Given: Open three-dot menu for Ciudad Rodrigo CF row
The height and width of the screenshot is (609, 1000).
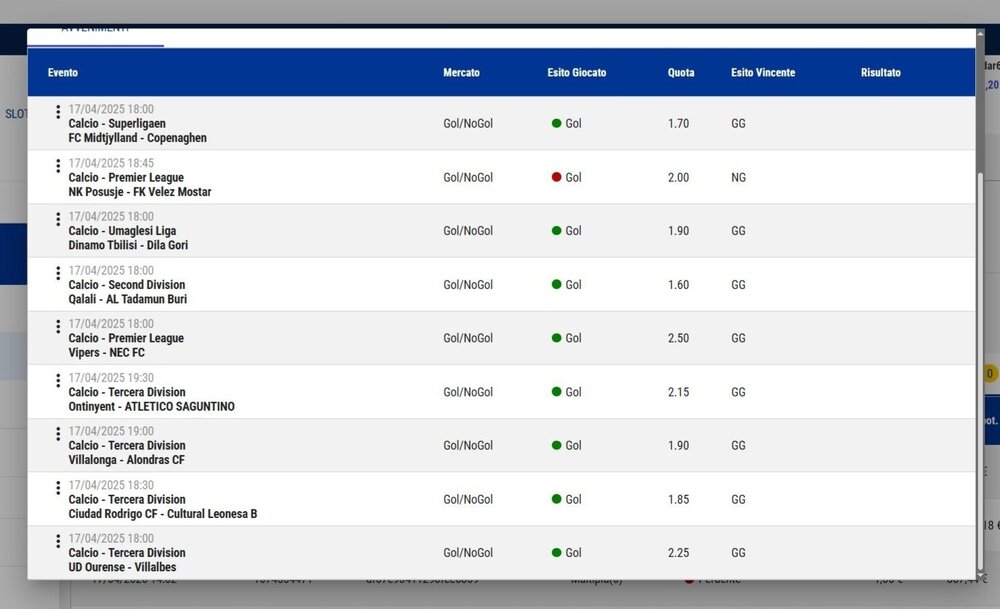Looking at the screenshot, I should [58, 488].
